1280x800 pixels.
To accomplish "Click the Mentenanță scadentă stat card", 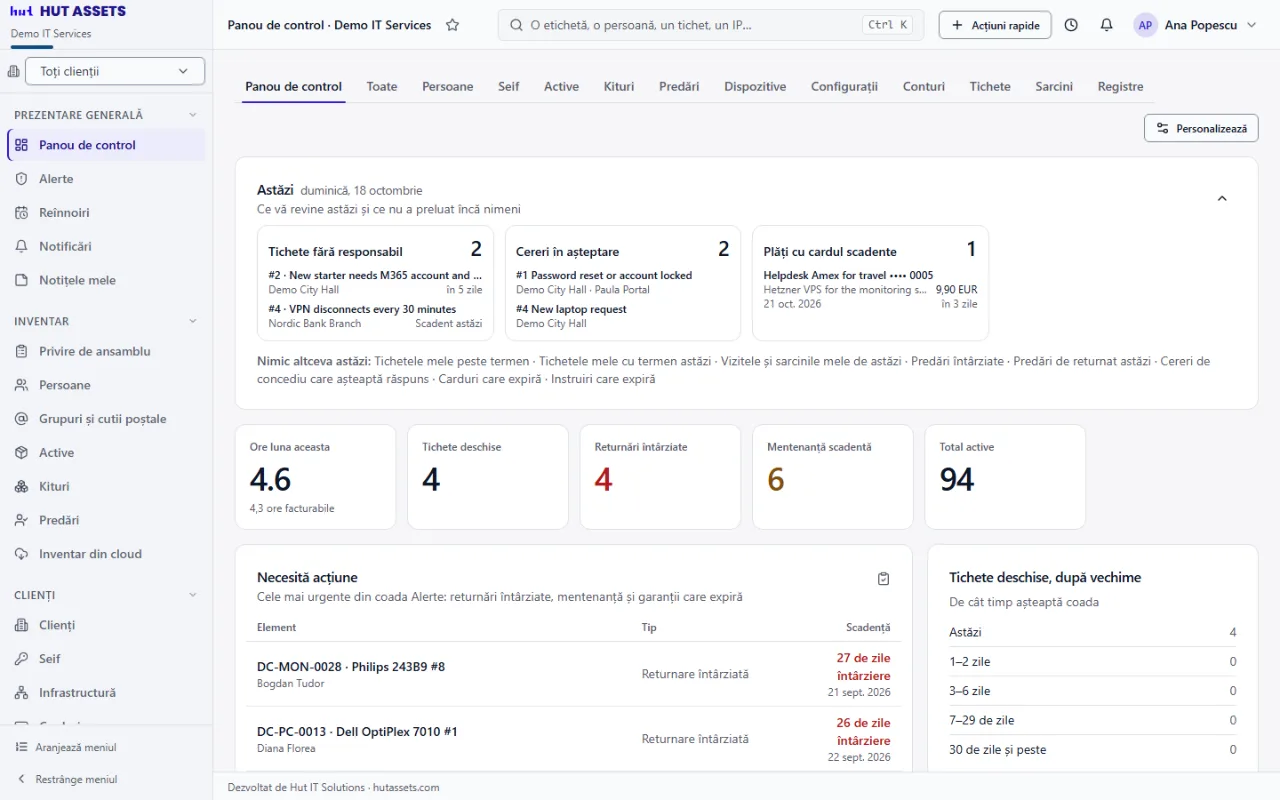I will pos(833,476).
